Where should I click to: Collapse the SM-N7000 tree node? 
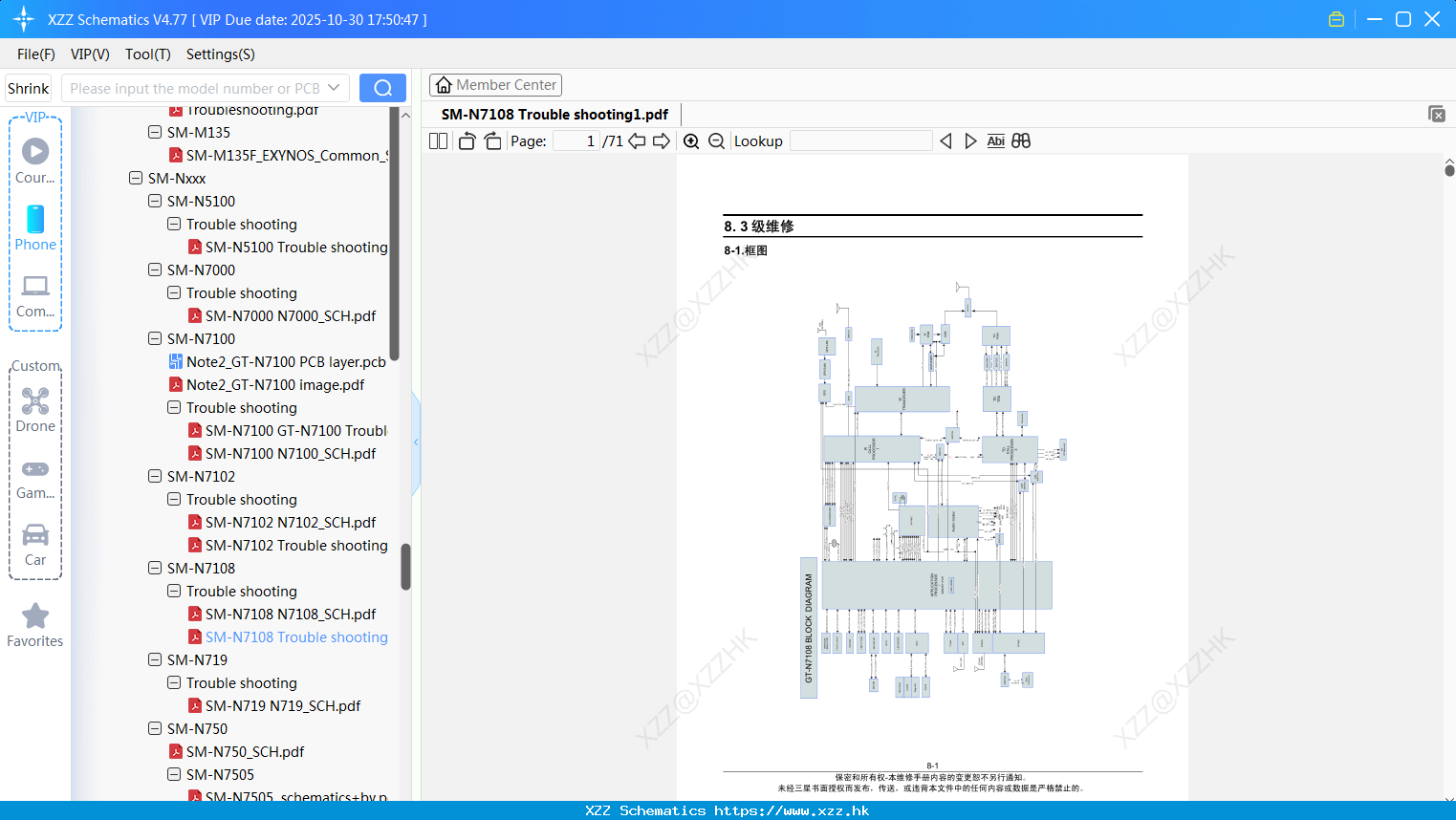[x=155, y=270]
